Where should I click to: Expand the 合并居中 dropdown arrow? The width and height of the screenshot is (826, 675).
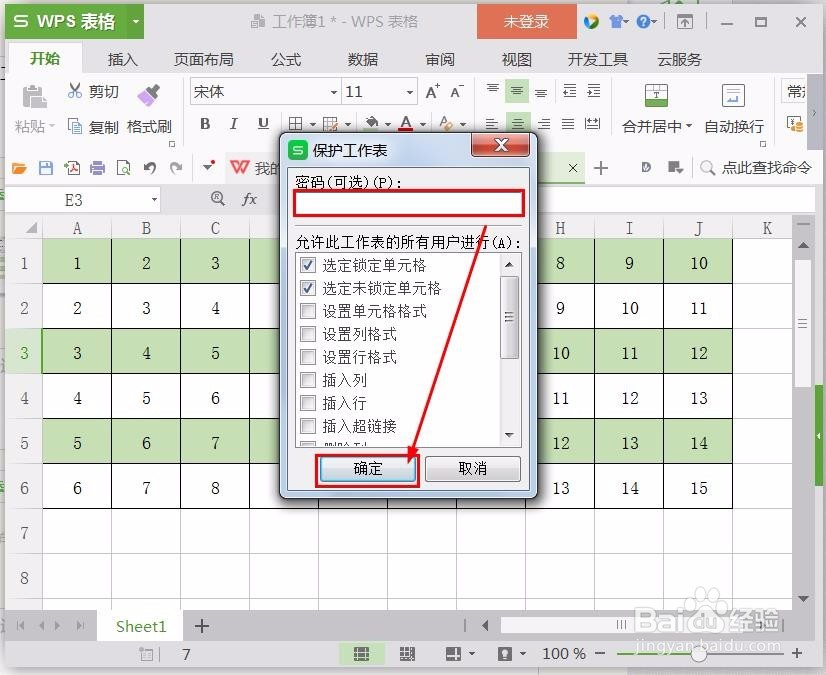pyautogui.click(x=689, y=126)
